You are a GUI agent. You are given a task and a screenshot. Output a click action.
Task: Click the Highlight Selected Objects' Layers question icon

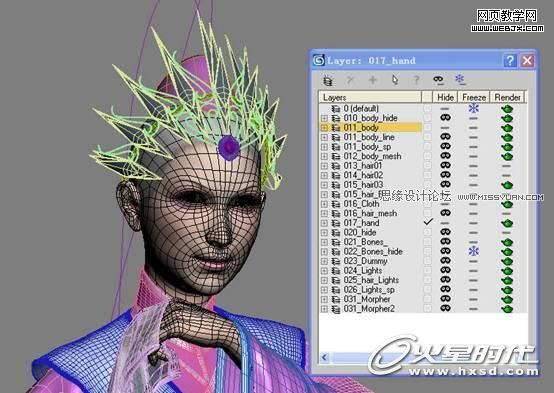(x=416, y=80)
